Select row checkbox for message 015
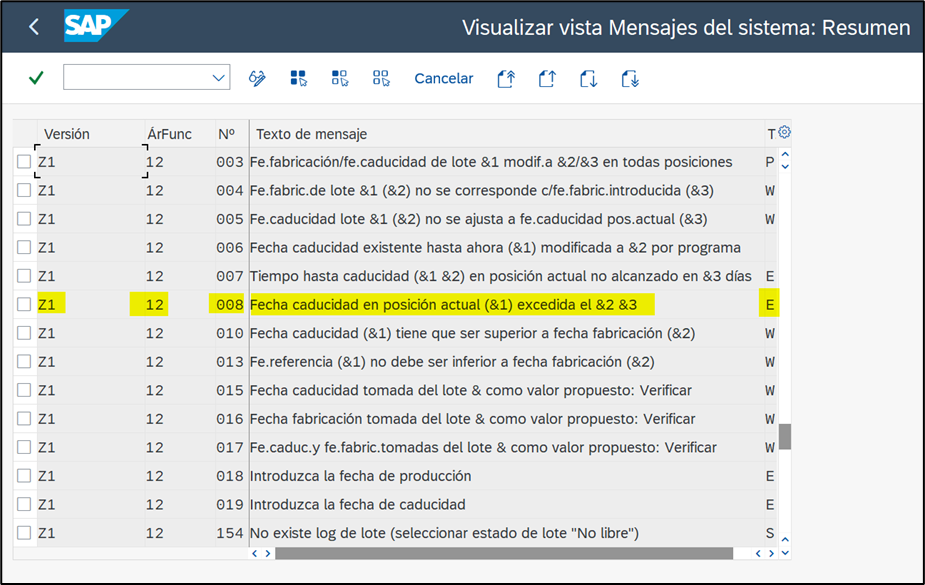 pos(24,390)
